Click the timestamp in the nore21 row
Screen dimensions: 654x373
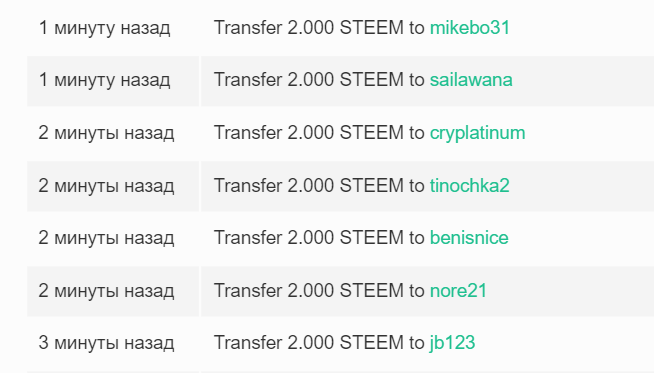(106, 291)
